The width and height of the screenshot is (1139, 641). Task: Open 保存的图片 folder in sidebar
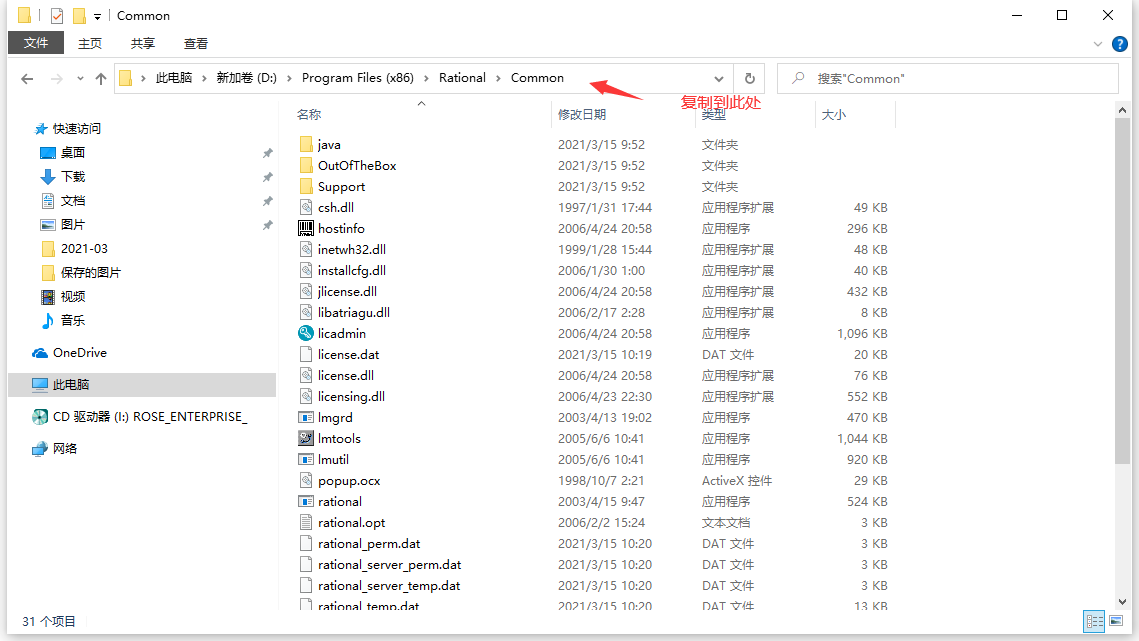coord(80,273)
